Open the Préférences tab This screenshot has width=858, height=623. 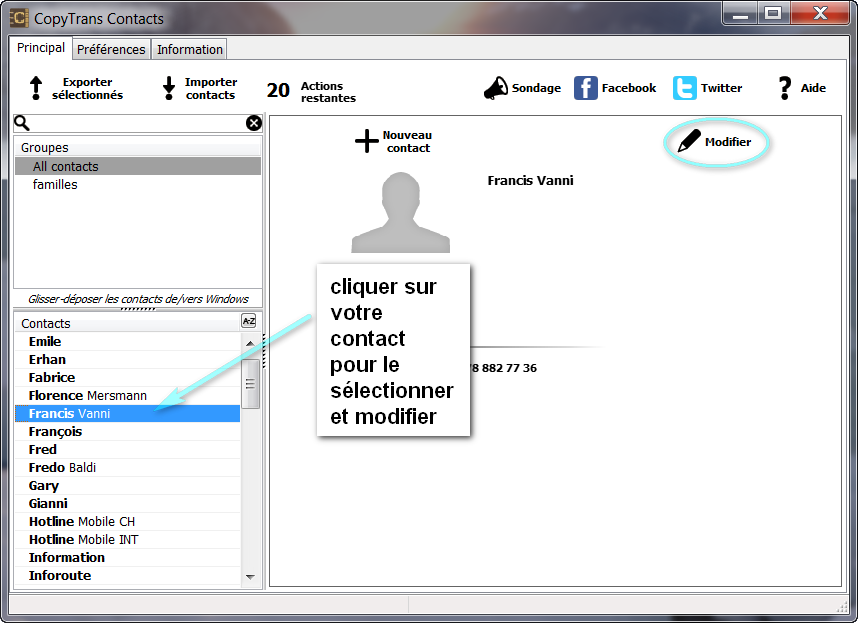111,49
